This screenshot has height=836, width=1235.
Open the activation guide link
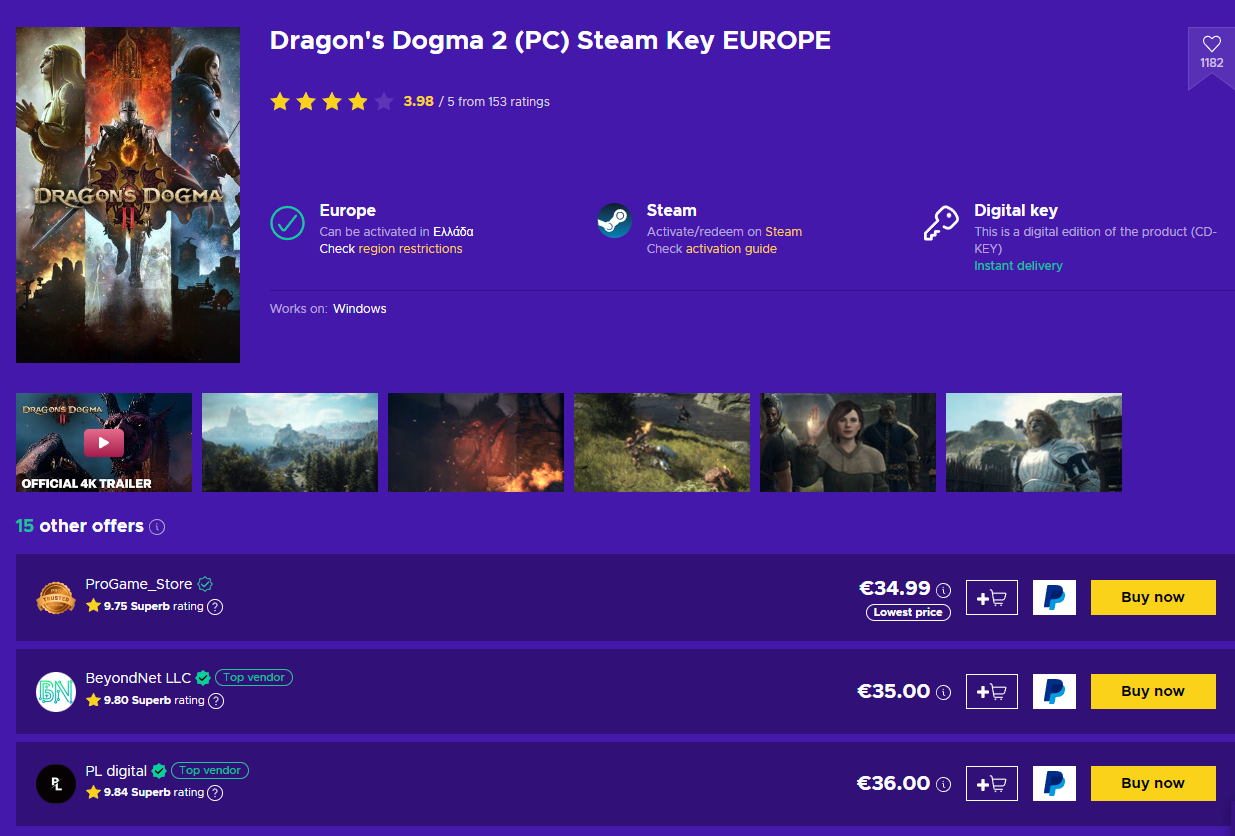point(731,249)
